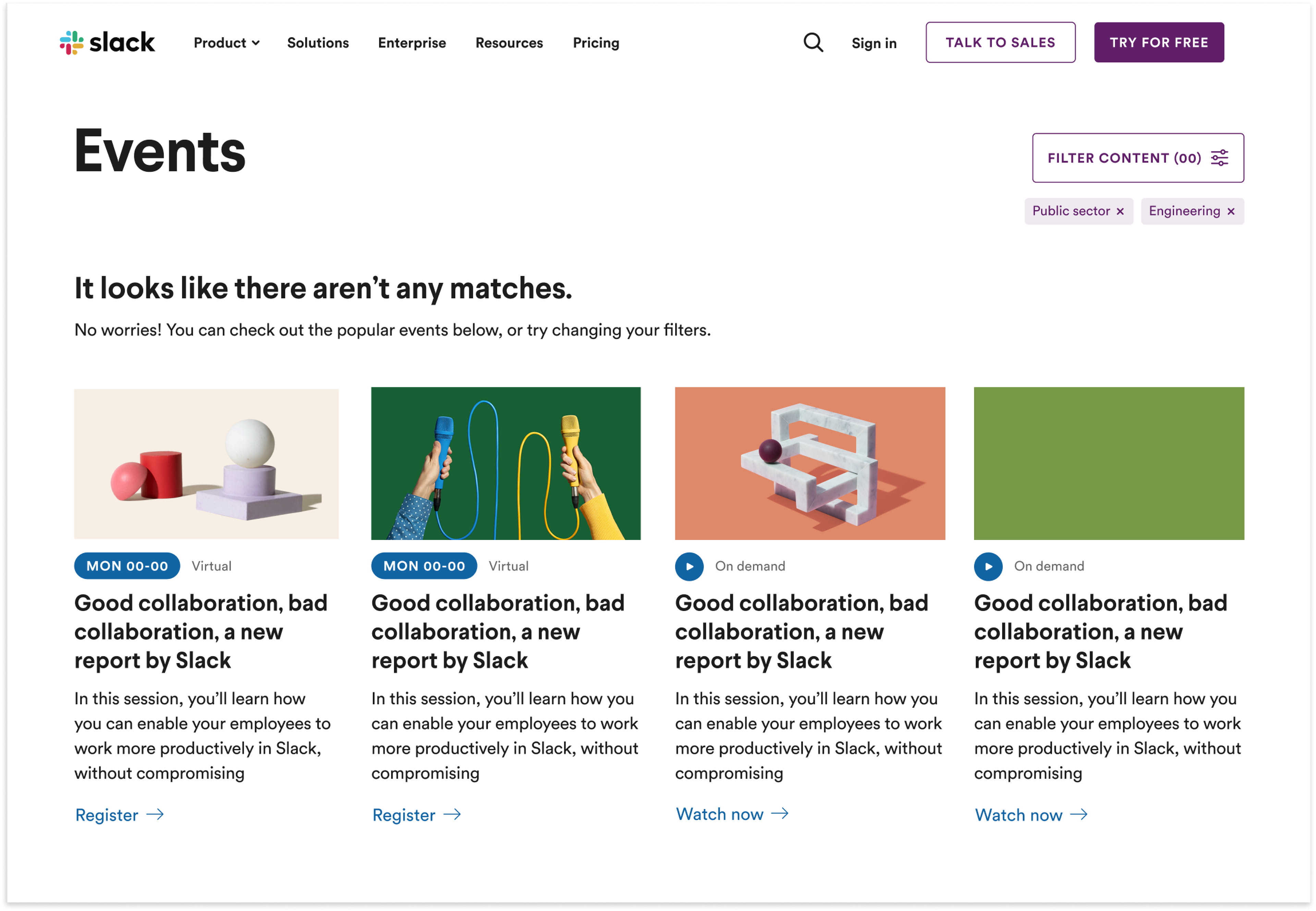Viewport: 1316px width, 911px height.
Task: Click the arrow beside Watch now on the green card
Action: point(1079,814)
